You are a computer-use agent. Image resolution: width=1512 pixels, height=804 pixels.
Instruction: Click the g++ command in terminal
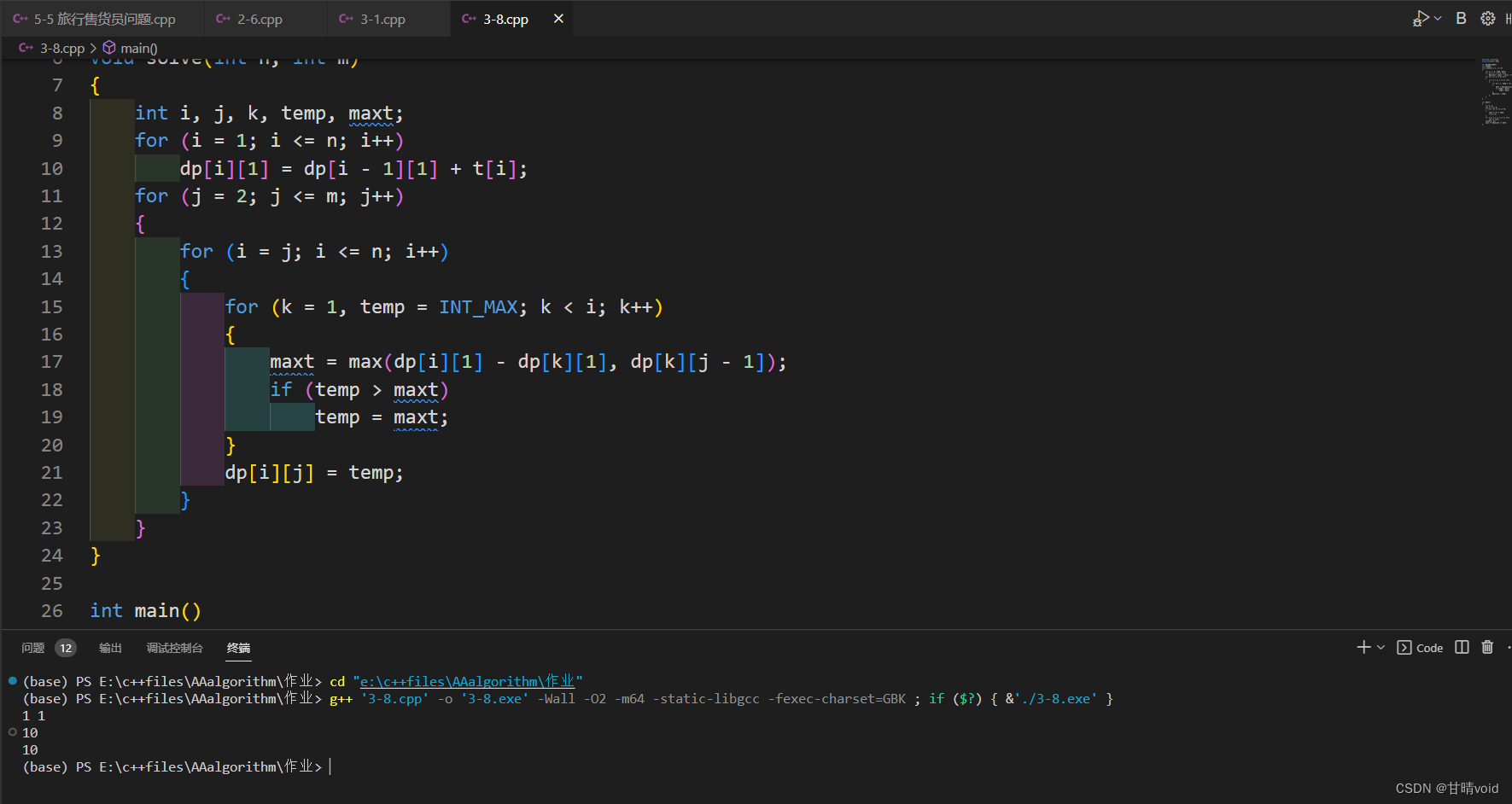pyautogui.click(x=341, y=699)
